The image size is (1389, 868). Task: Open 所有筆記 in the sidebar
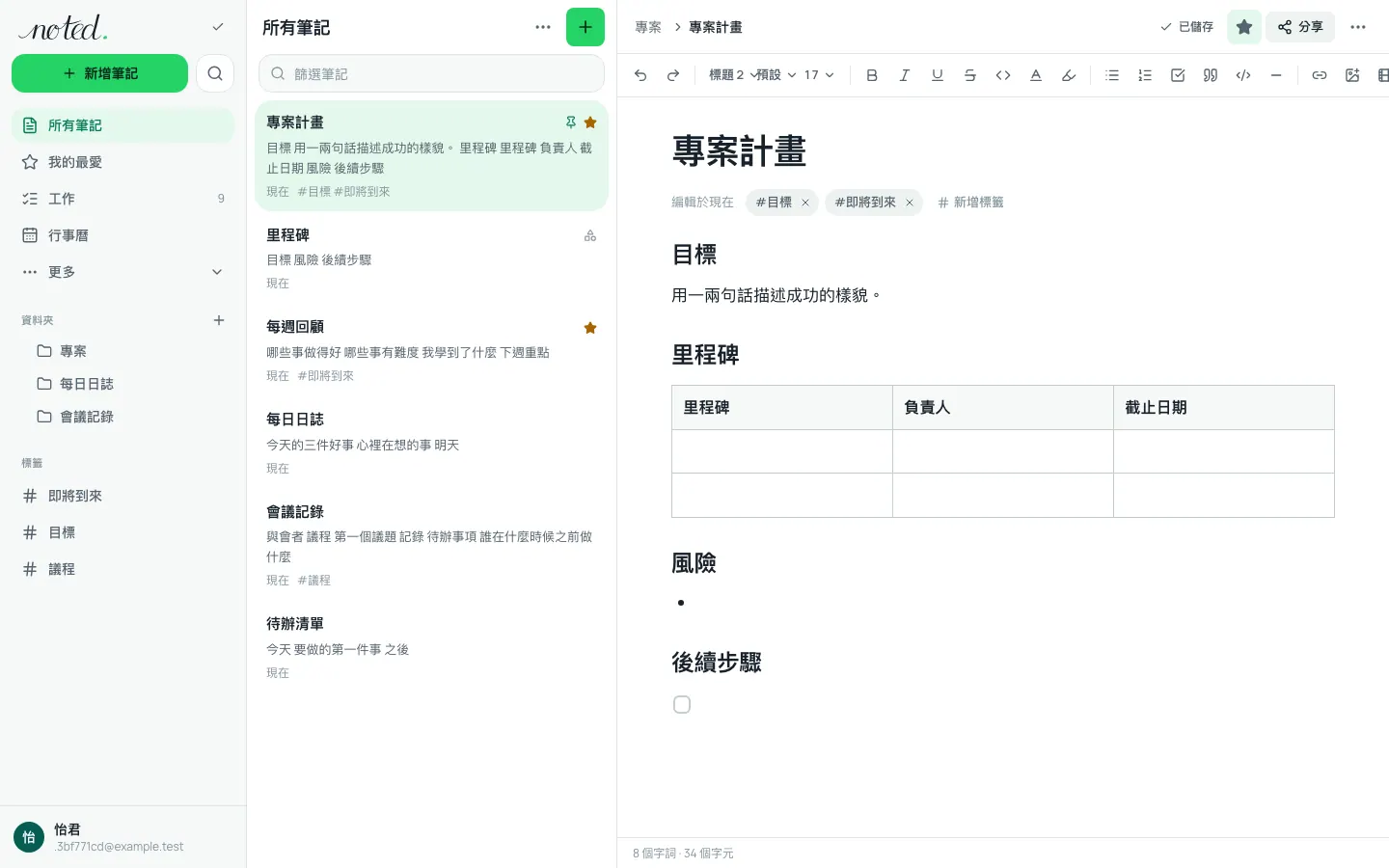(x=123, y=125)
